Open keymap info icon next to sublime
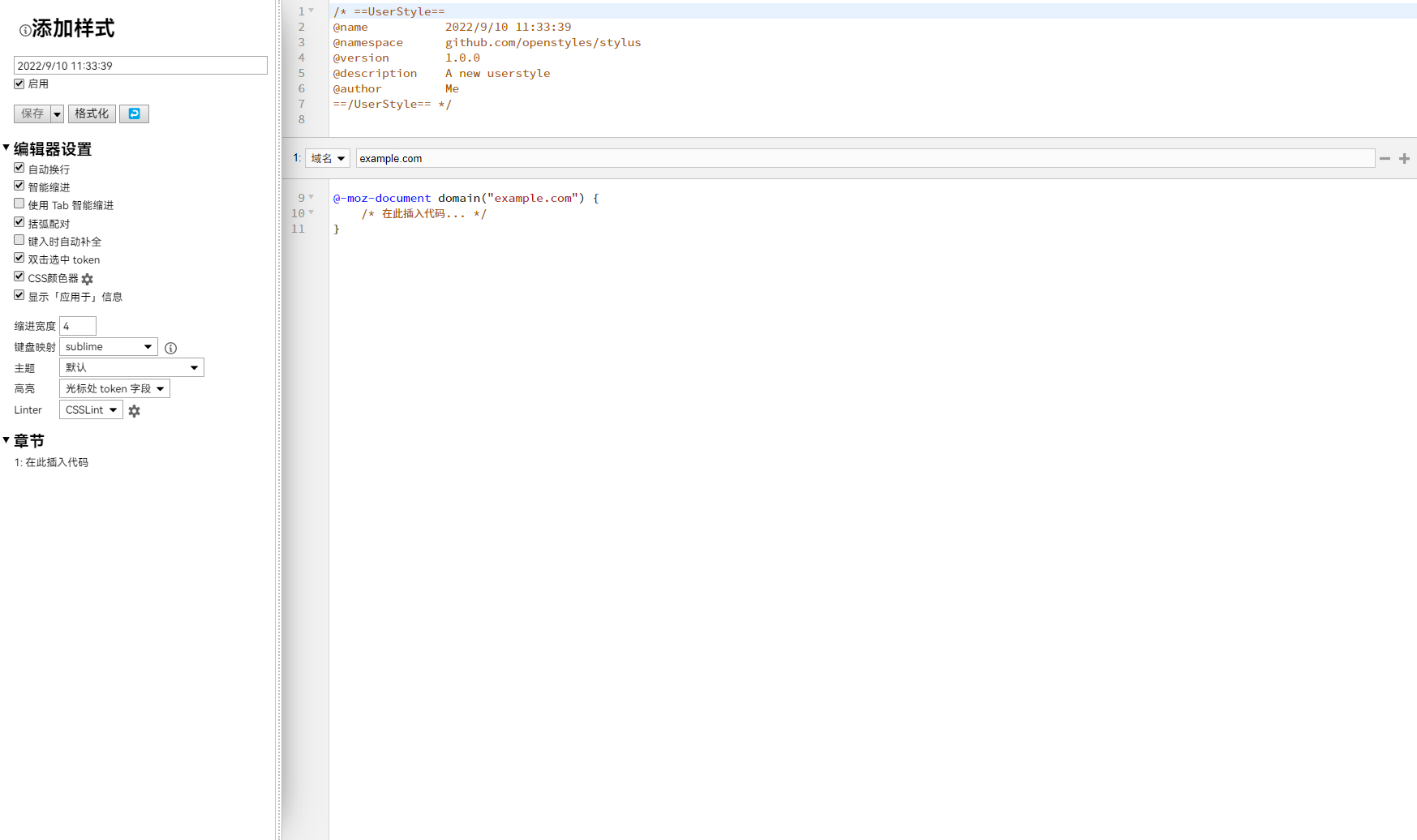The image size is (1417, 840). pos(170,348)
